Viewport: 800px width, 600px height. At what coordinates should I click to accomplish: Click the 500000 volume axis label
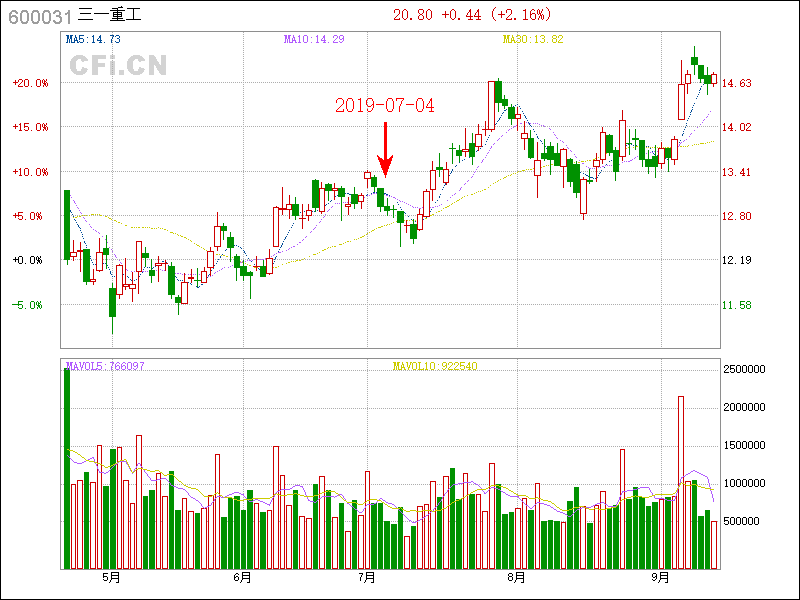[741, 521]
